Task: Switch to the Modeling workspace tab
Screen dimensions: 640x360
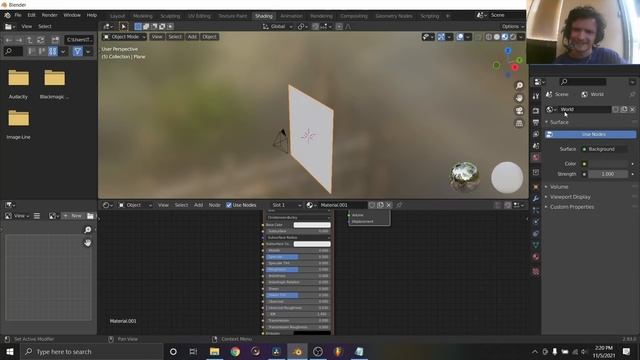Action: [143, 16]
